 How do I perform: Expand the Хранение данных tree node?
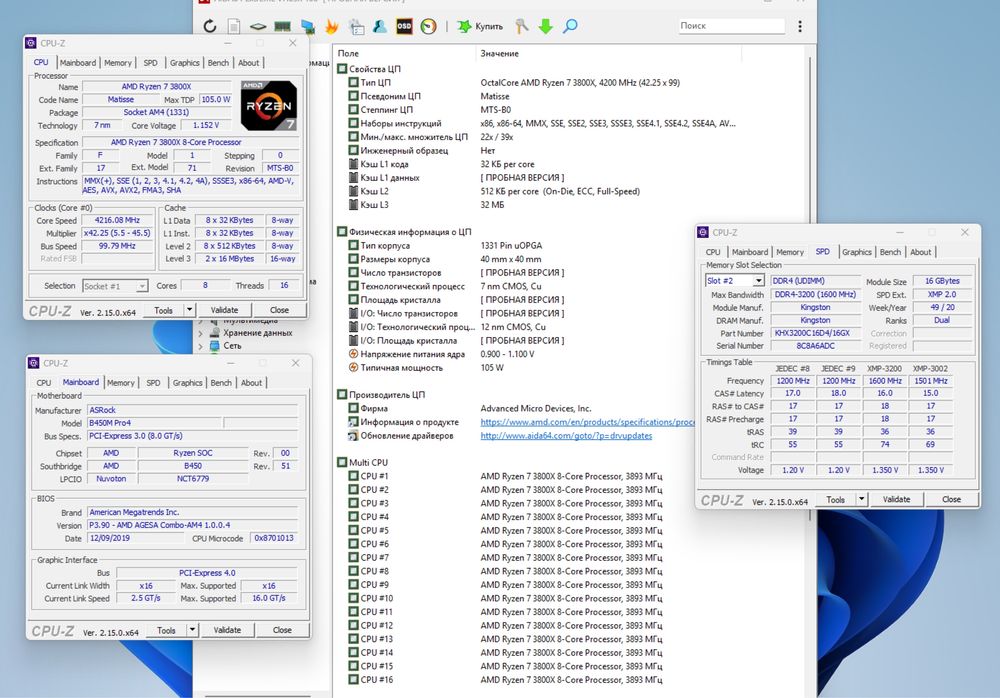pyautogui.click(x=201, y=332)
